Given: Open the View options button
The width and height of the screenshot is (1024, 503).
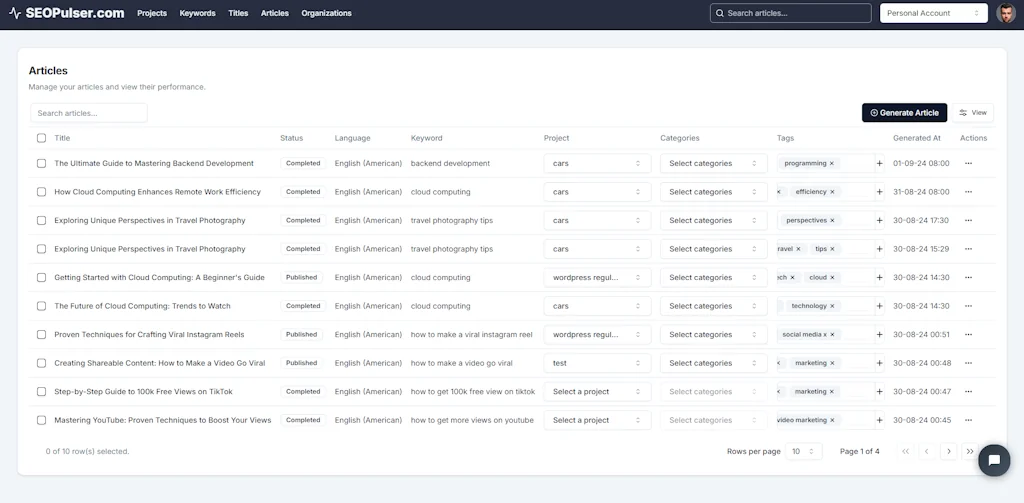Looking at the screenshot, I should (x=973, y=113).
